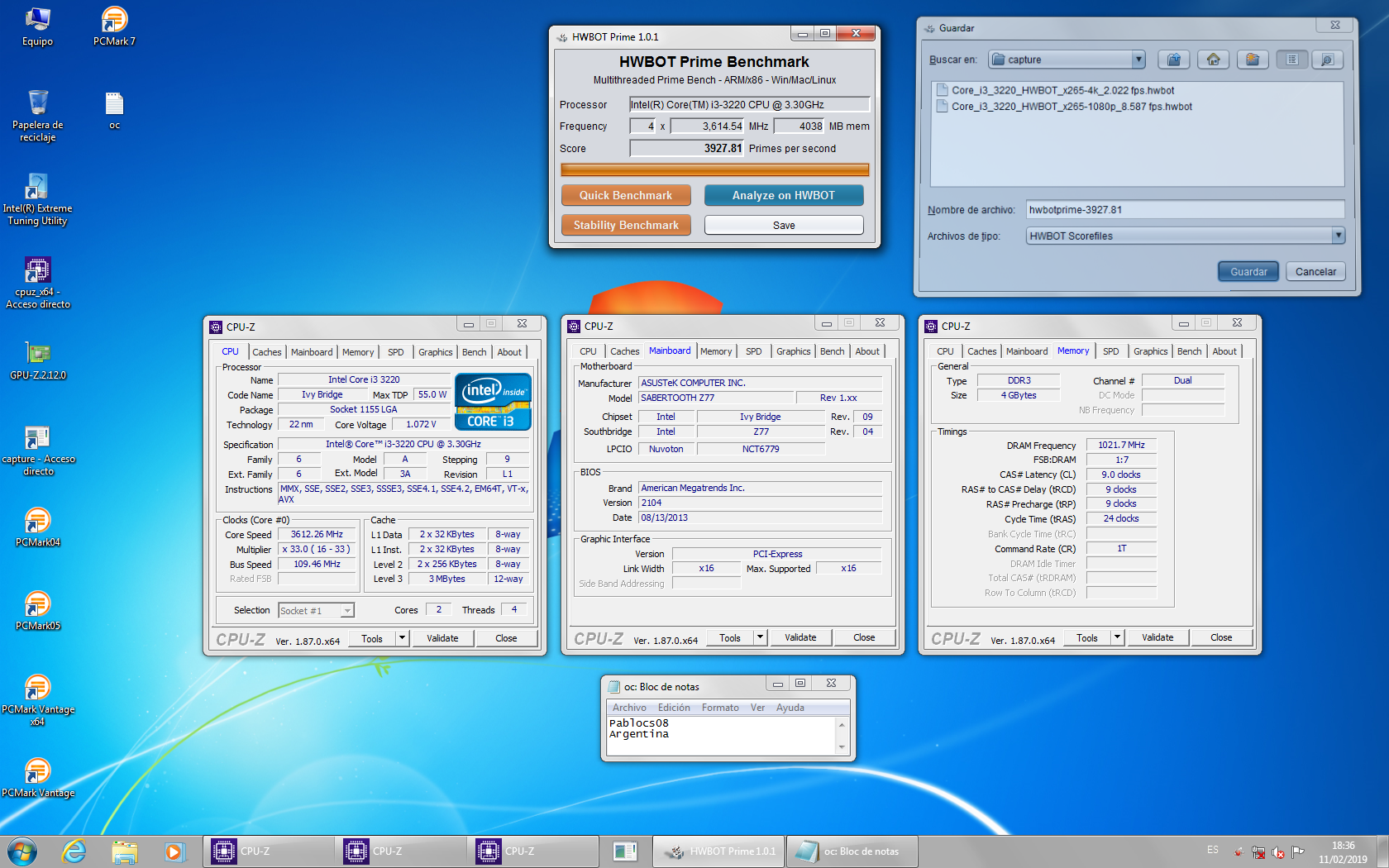Open the Edición menu in Bloc de notas
Viewport: 1389px width, 868px height.
pyautogui.click(x=674, y=708)
